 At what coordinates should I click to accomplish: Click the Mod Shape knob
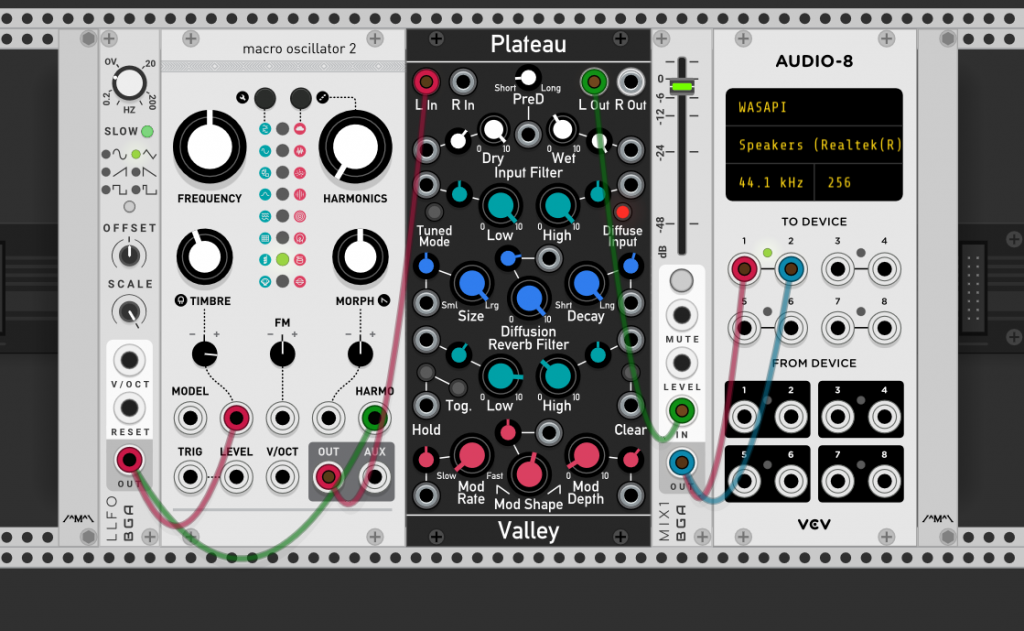click(x=528, y=472)
